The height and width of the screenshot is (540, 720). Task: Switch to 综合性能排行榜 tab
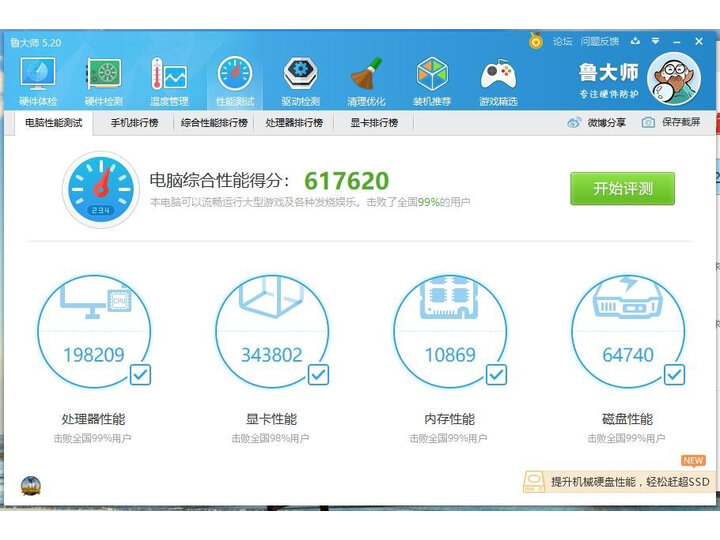[x=214, y=123]
